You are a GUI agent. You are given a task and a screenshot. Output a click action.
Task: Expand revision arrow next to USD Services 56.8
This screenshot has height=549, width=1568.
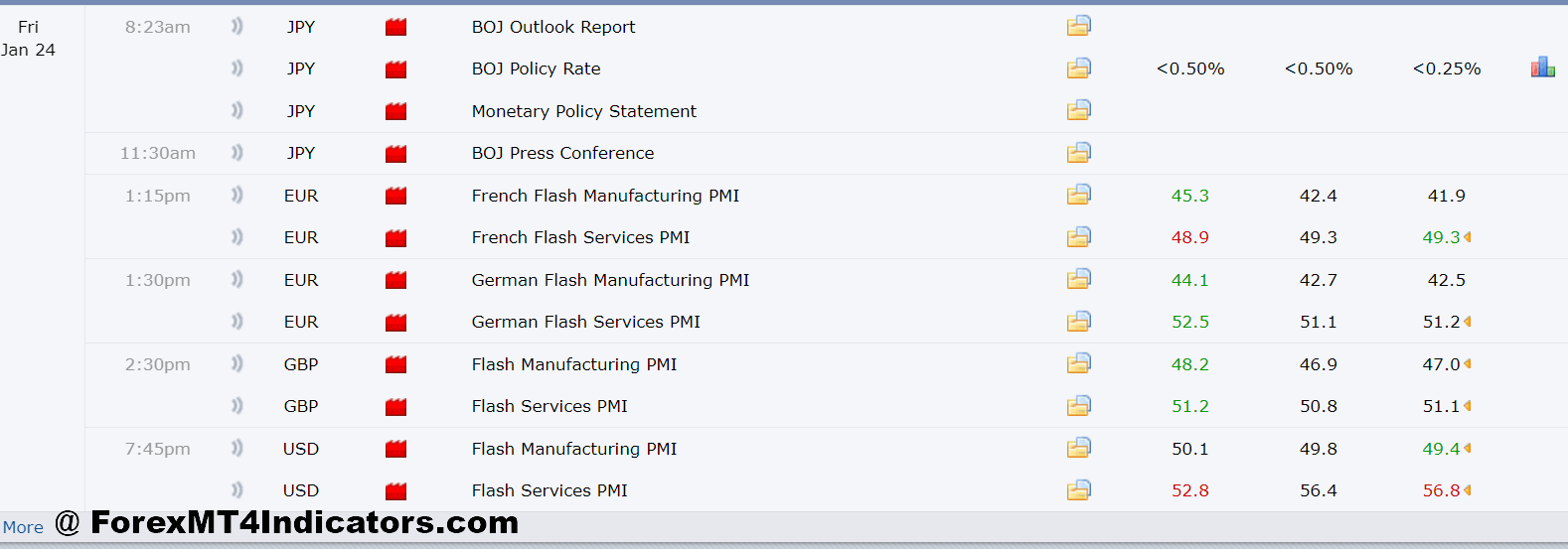coord(1468,490)
